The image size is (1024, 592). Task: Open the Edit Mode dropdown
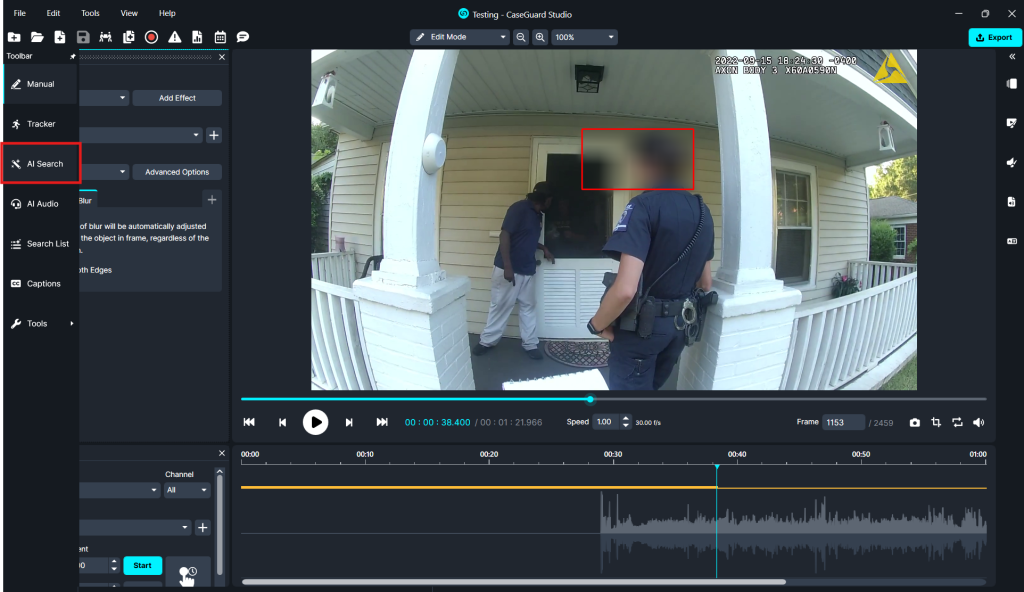click(x=460, y=37)
